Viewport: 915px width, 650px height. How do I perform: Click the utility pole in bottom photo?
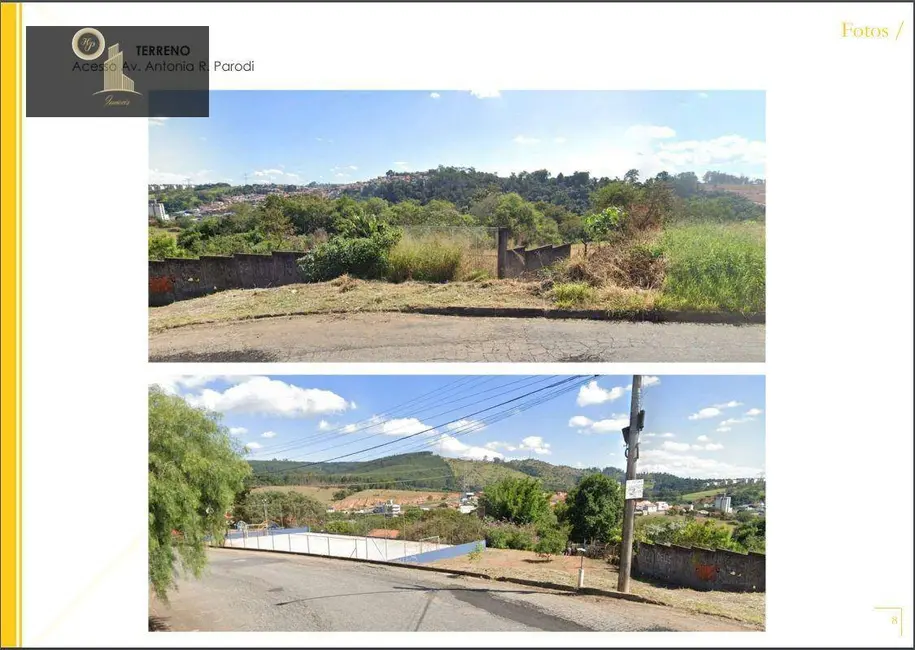631,484
